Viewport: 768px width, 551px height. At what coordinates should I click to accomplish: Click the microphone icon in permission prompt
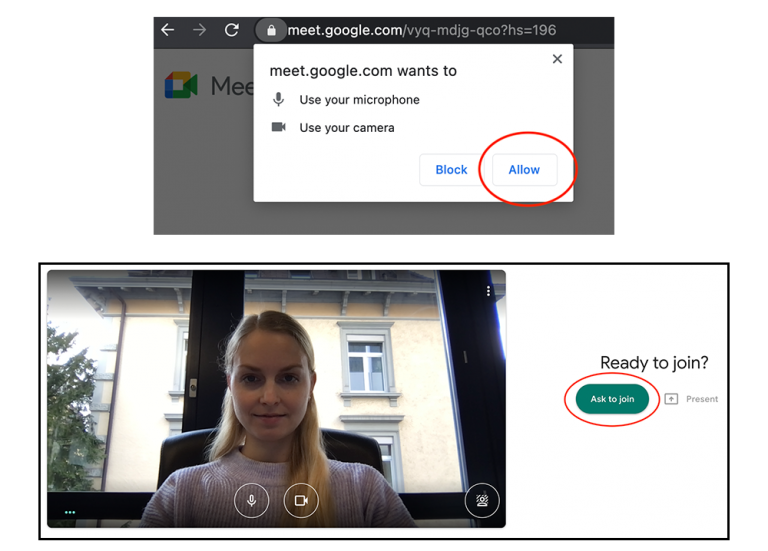click(x=278, y=99)
